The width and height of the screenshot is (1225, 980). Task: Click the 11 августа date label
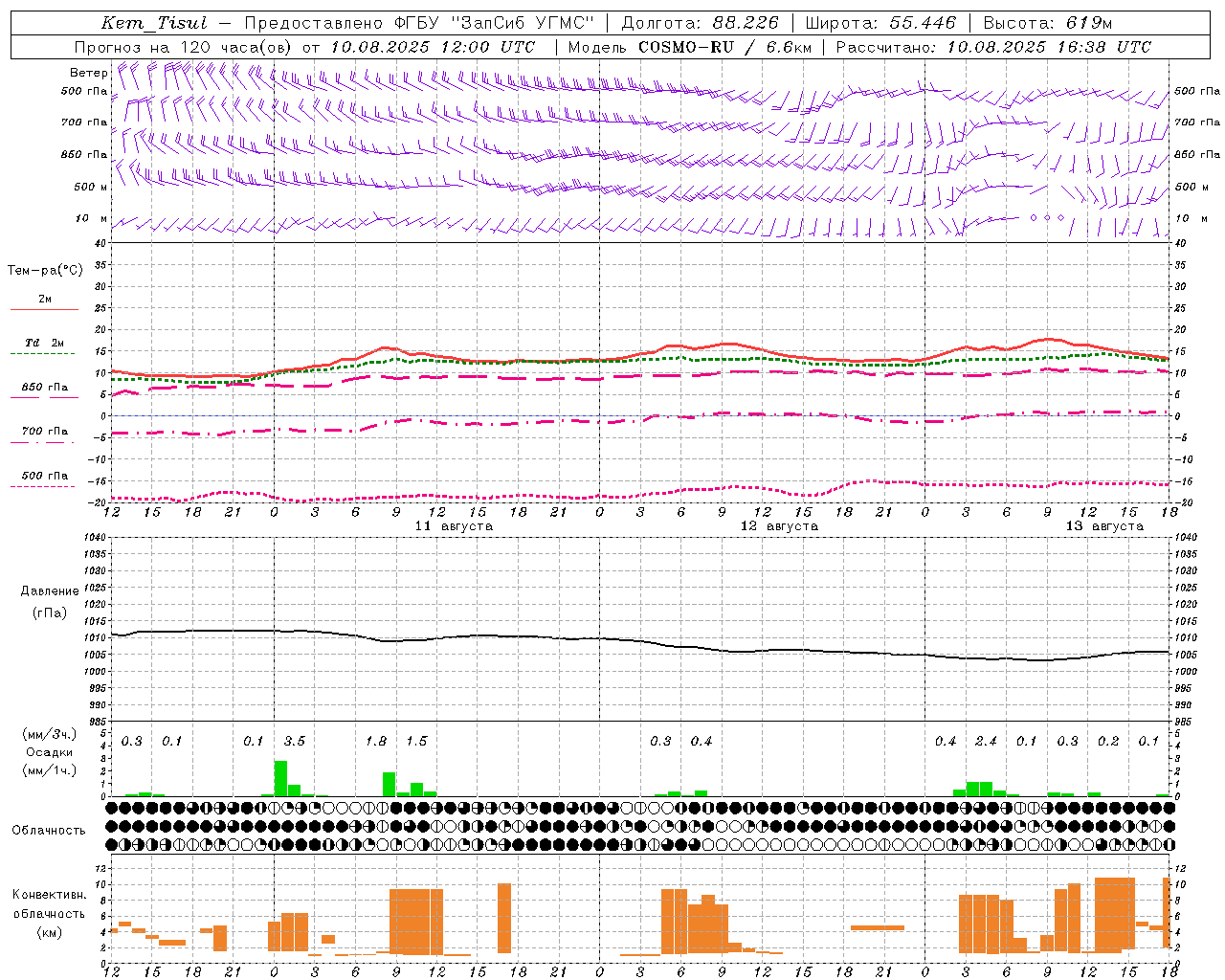[x=454, y=526]
